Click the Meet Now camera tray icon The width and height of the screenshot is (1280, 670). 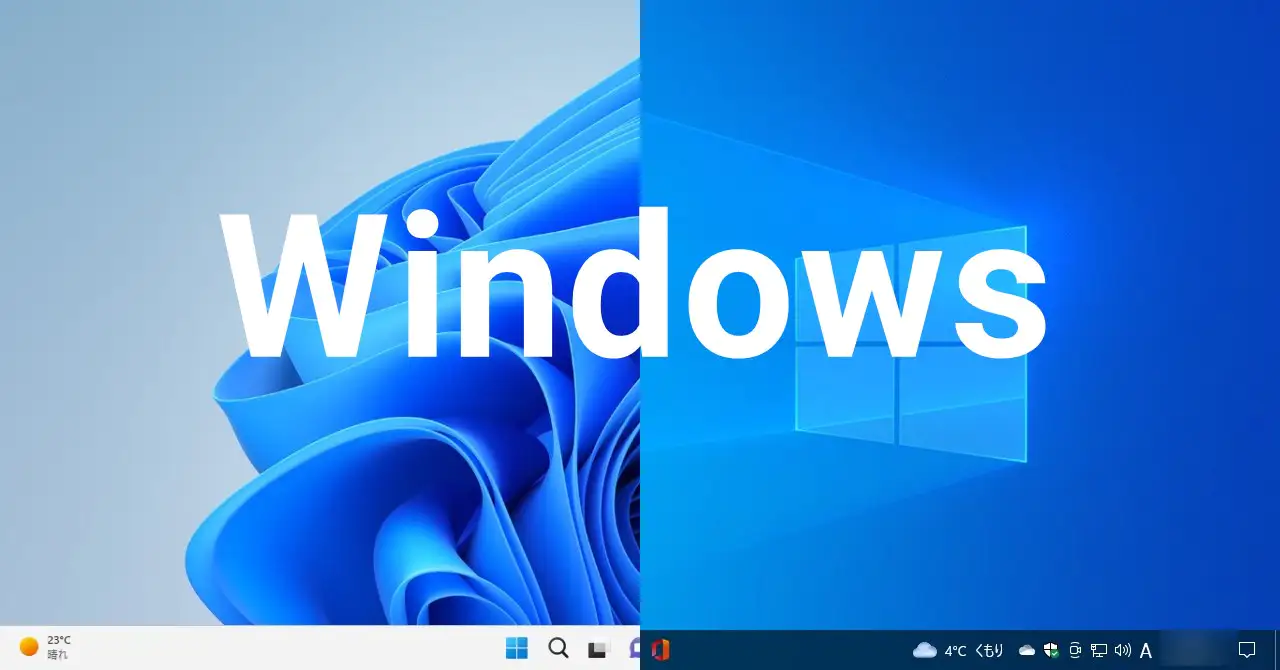point(1075,650)
